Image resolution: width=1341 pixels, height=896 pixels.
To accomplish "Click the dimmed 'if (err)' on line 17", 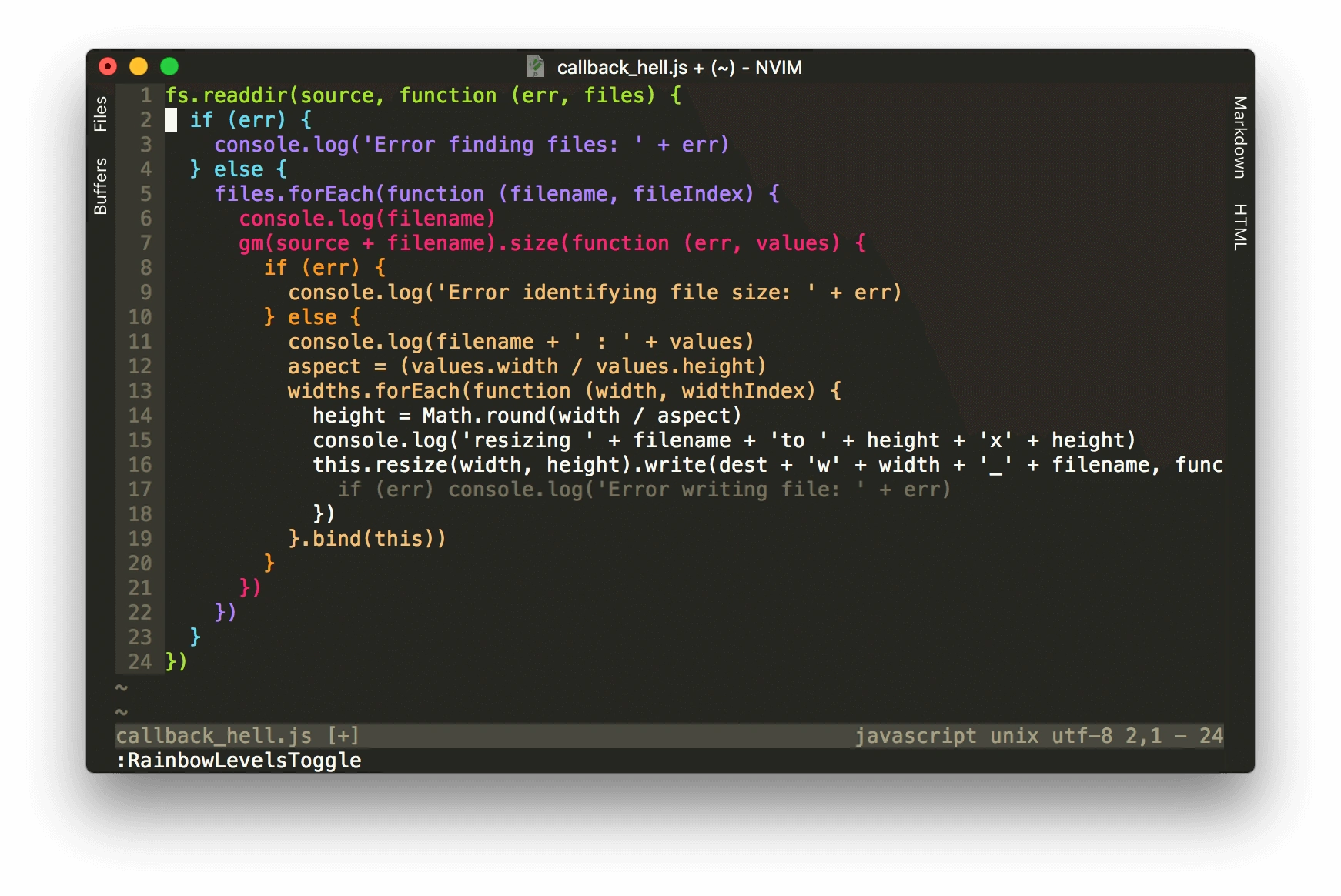I will 386,490.
